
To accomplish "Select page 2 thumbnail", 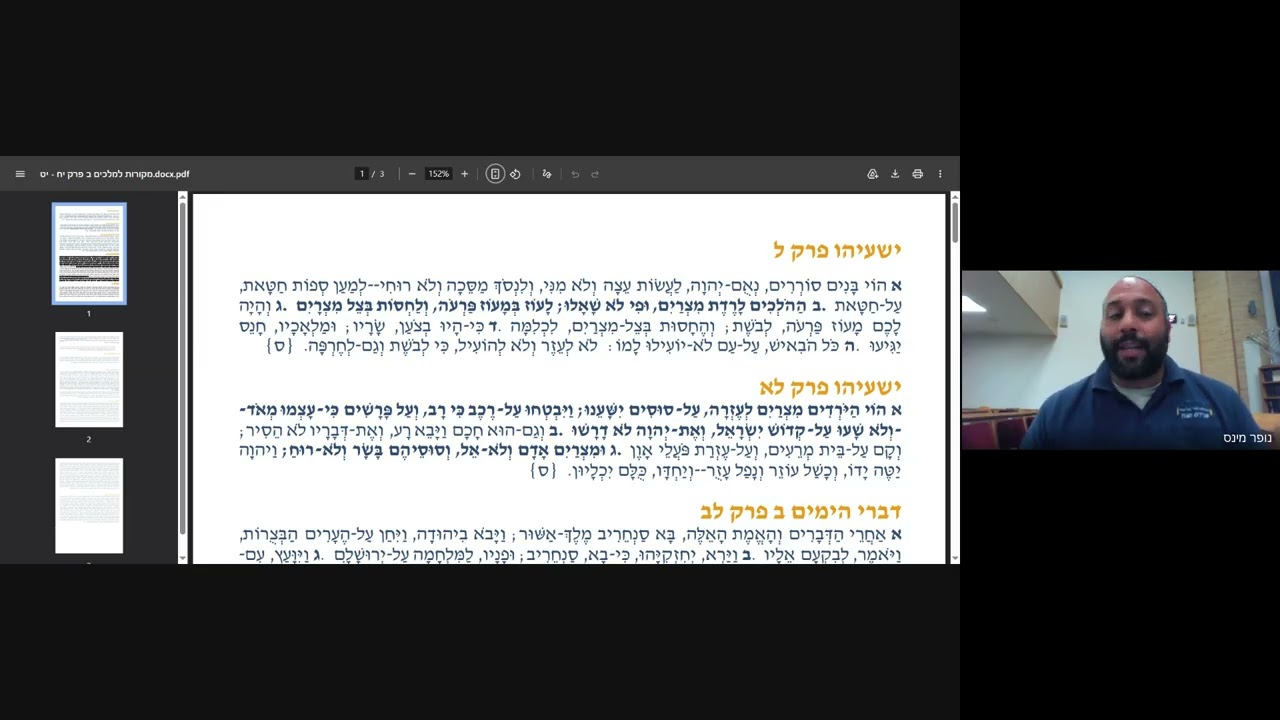I will point(89,380).
